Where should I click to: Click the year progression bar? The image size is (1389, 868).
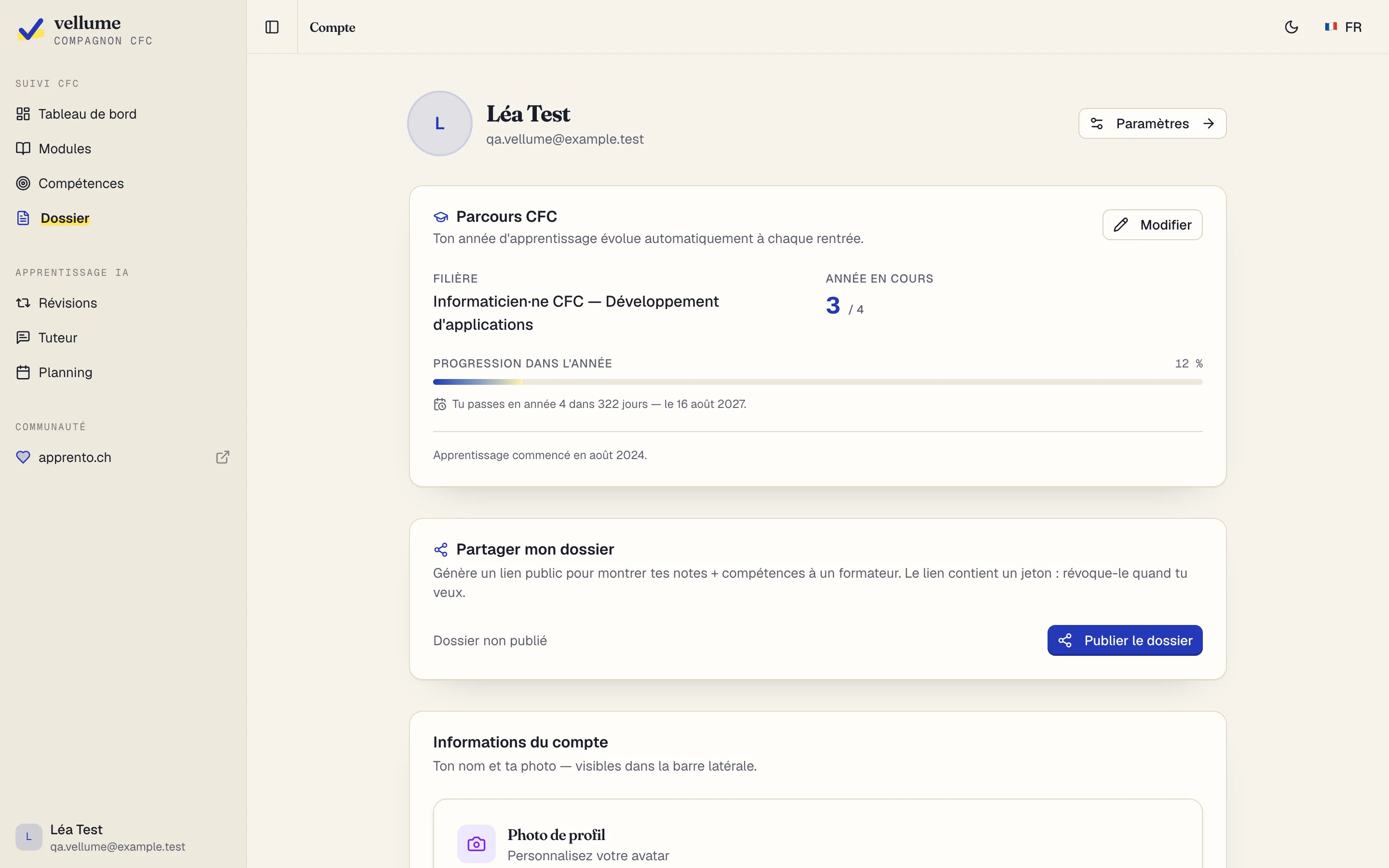point(817,382)
